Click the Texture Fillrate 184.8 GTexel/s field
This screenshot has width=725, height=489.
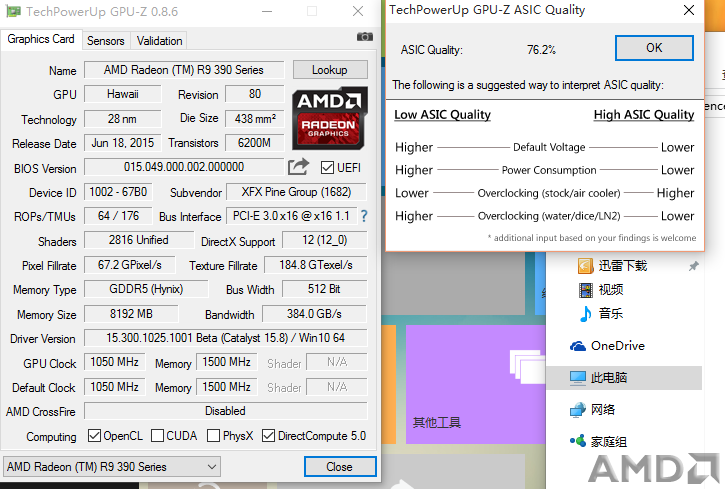(x=316, y=265)
